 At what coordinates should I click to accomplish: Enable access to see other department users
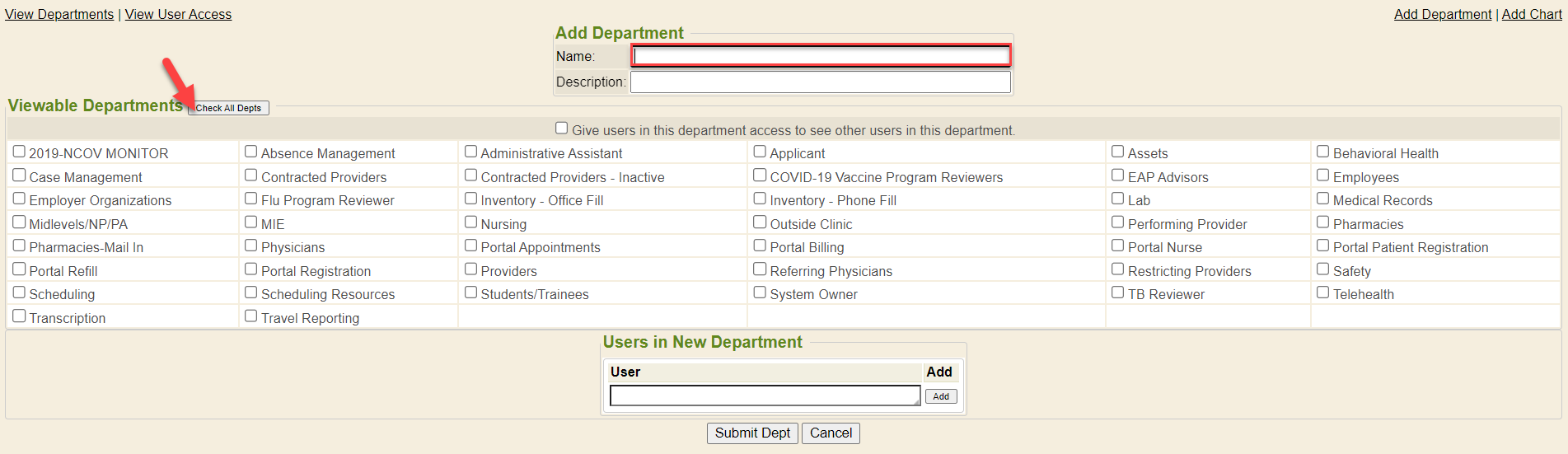point(562,129)
